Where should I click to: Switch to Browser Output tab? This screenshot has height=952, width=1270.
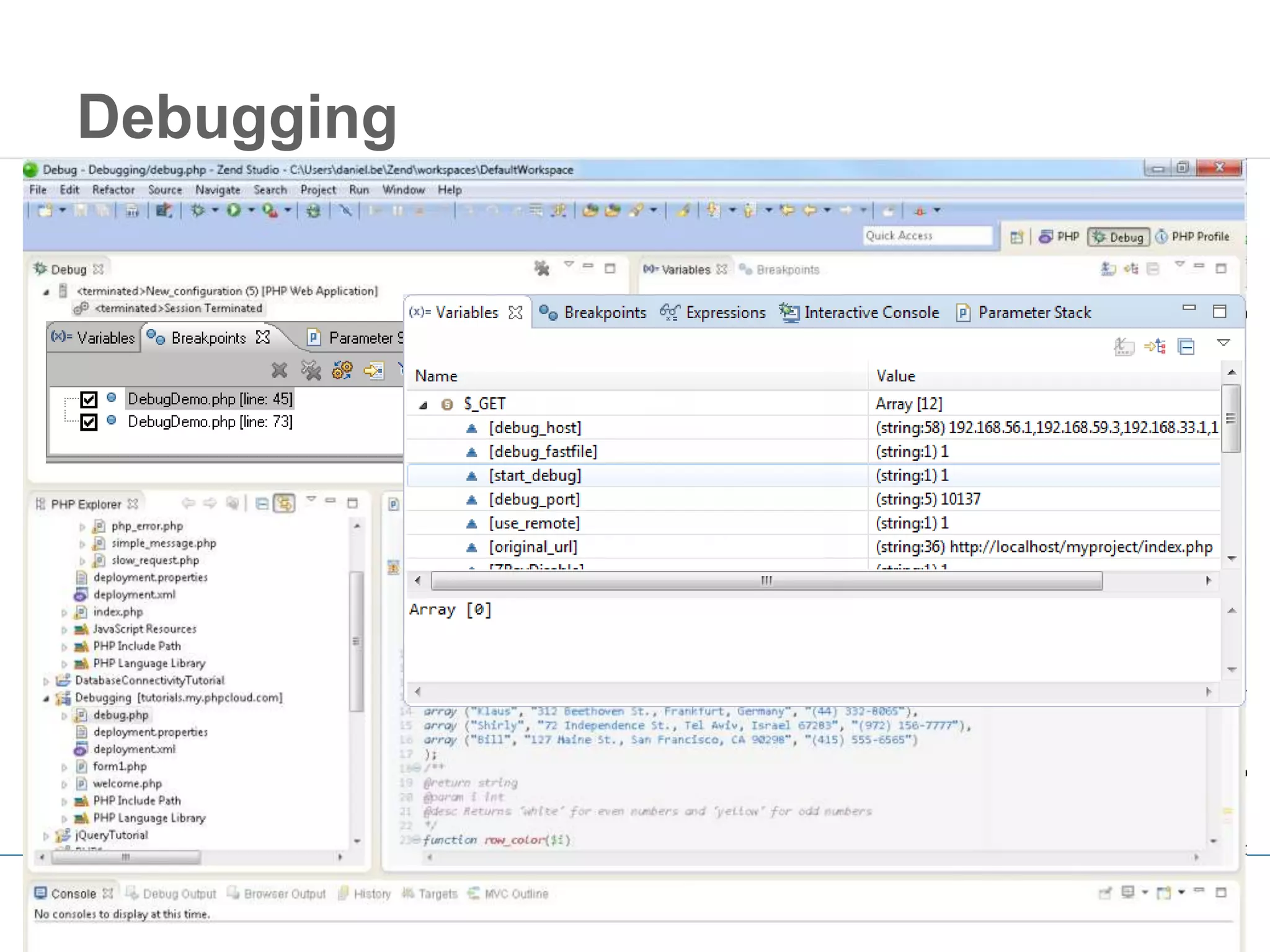coord(277,894)
